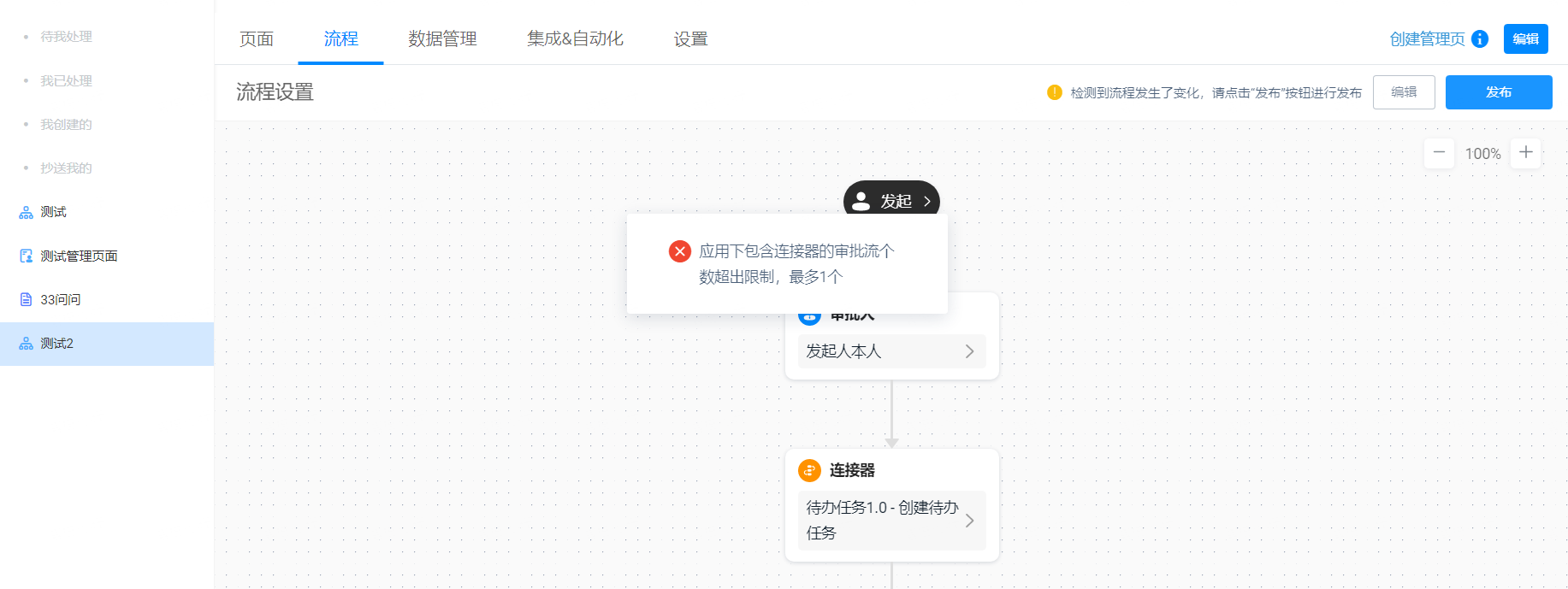The height and width of the screenshot is (589, 1568).
Task: Click the 33问问 document icon
Action: 27,300
